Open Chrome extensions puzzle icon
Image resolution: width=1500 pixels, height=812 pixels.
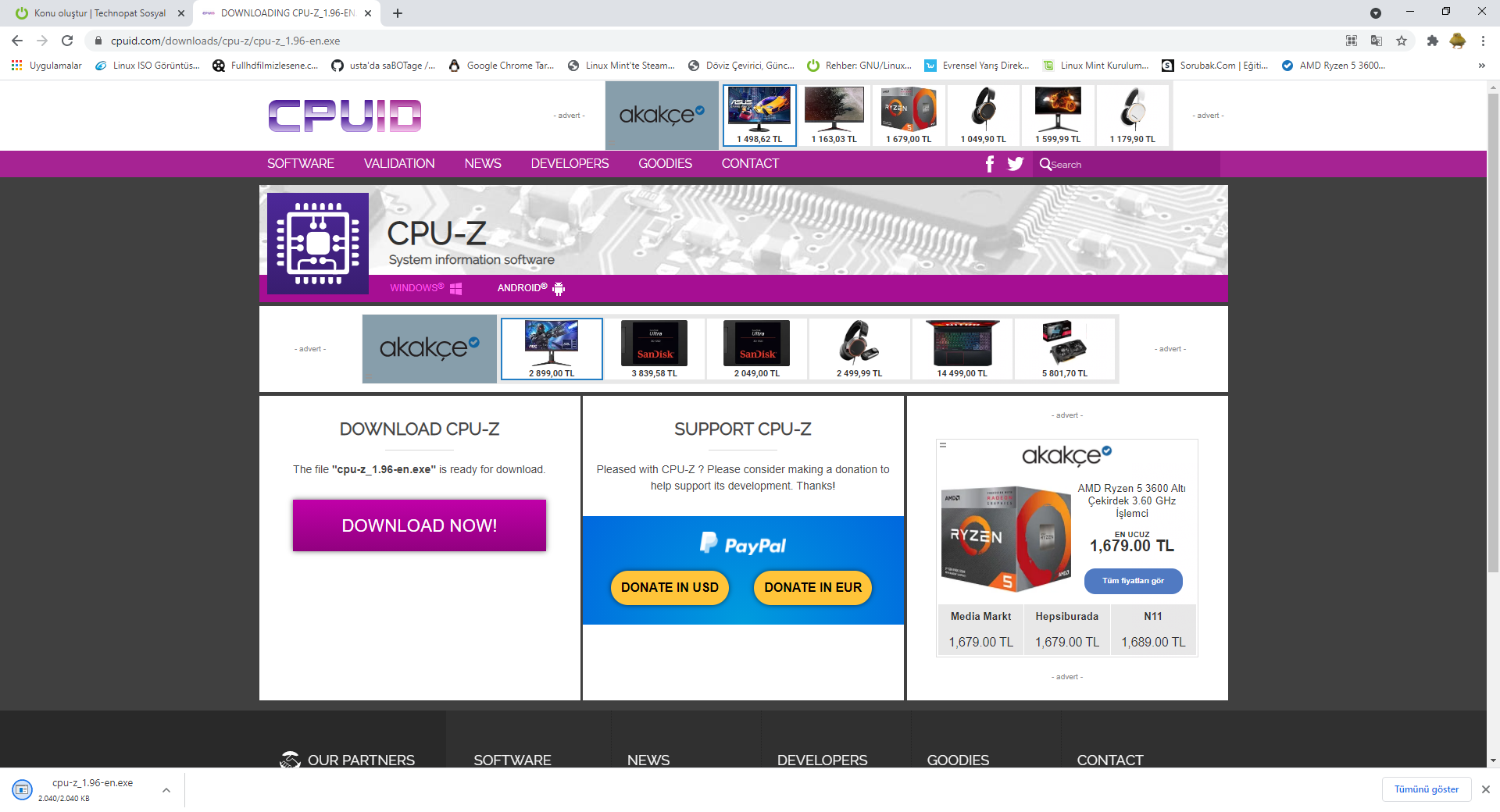point(1432,41)
